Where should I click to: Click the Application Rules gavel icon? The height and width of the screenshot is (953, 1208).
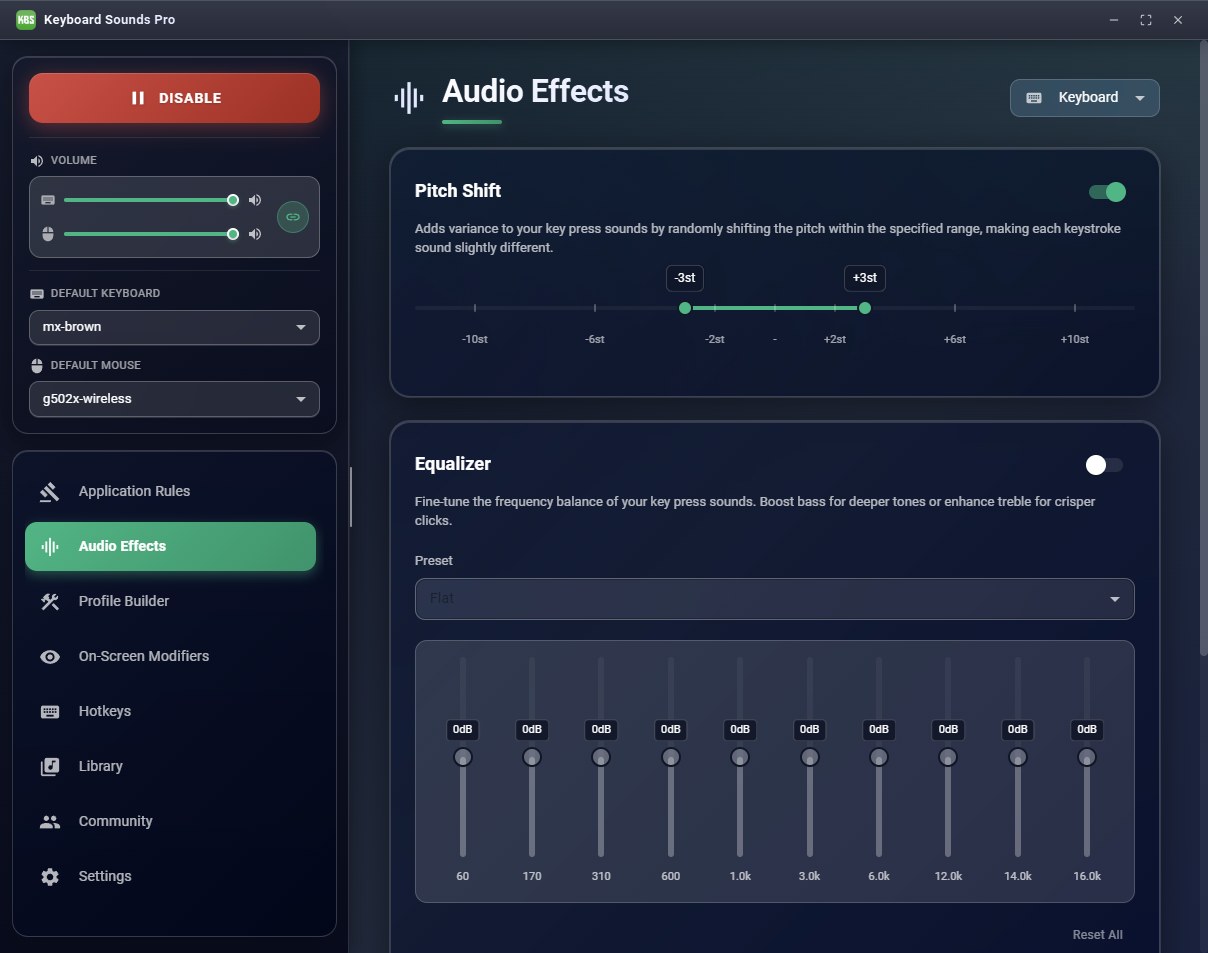[50, 491]
